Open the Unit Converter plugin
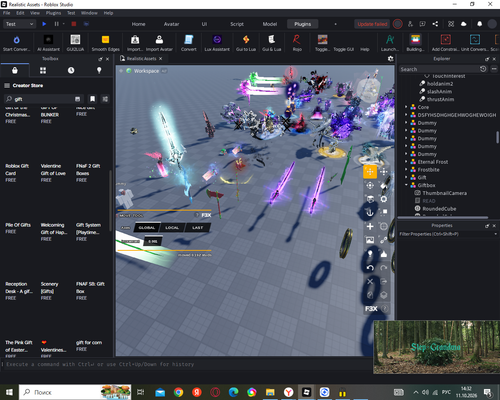 point(475,40)
